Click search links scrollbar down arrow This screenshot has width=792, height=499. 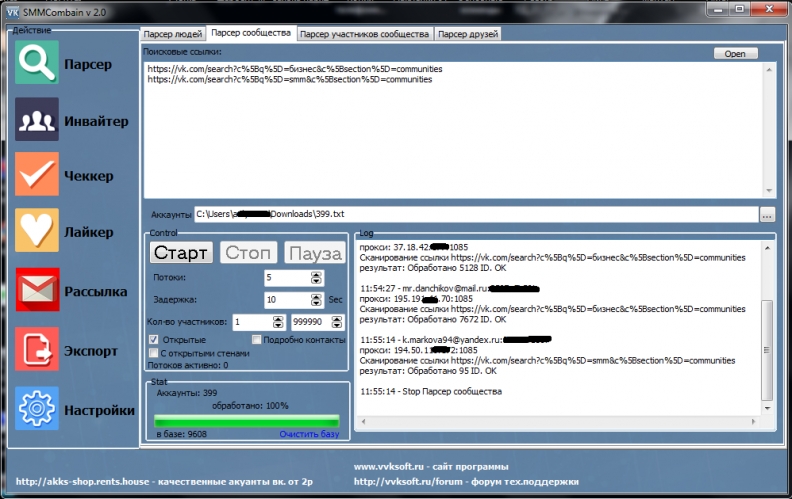coord(769,191)
